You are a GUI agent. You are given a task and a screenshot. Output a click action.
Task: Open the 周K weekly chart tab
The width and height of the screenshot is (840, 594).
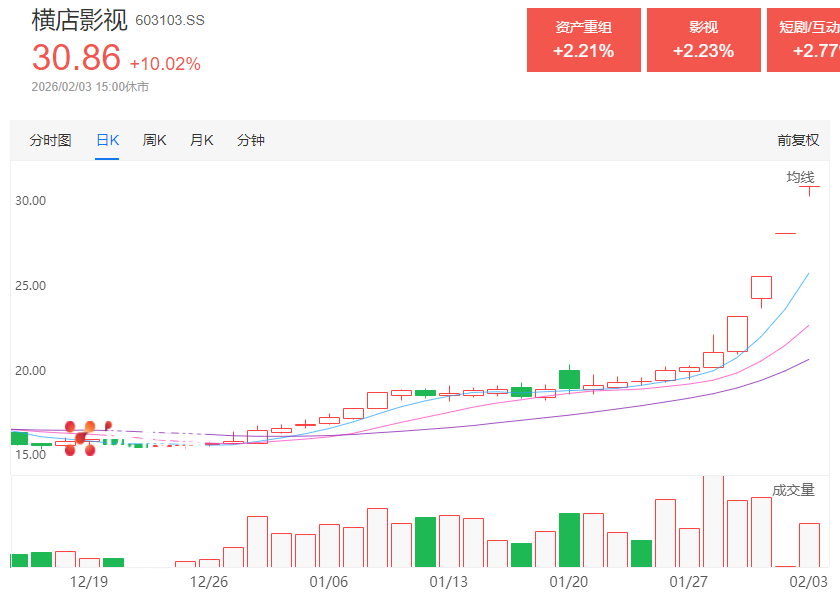click(x=154, y=141)
